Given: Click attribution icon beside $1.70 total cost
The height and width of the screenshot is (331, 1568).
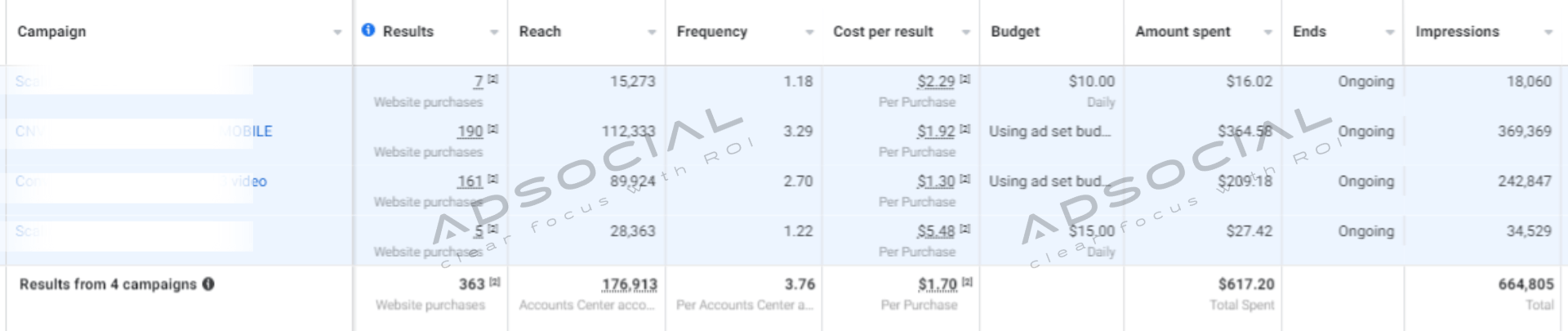Looking at the screenshot, I should point(967,283).
